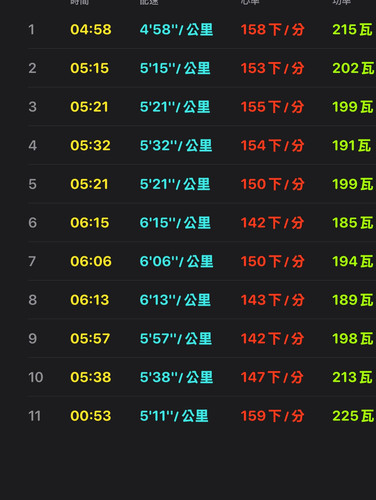376x500 pixels.
Task: Click pace 4'58''/公里
Action: (176, 30)
